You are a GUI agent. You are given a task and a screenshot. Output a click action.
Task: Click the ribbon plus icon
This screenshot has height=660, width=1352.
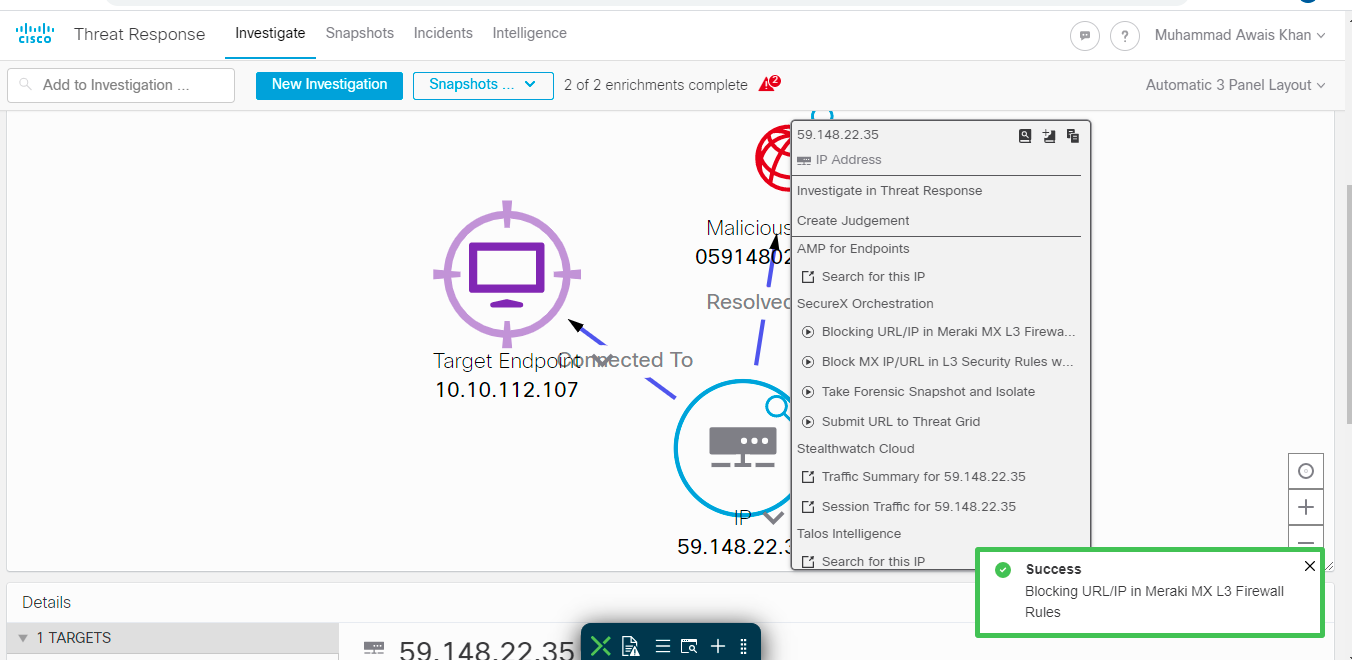tap(717, 646)
